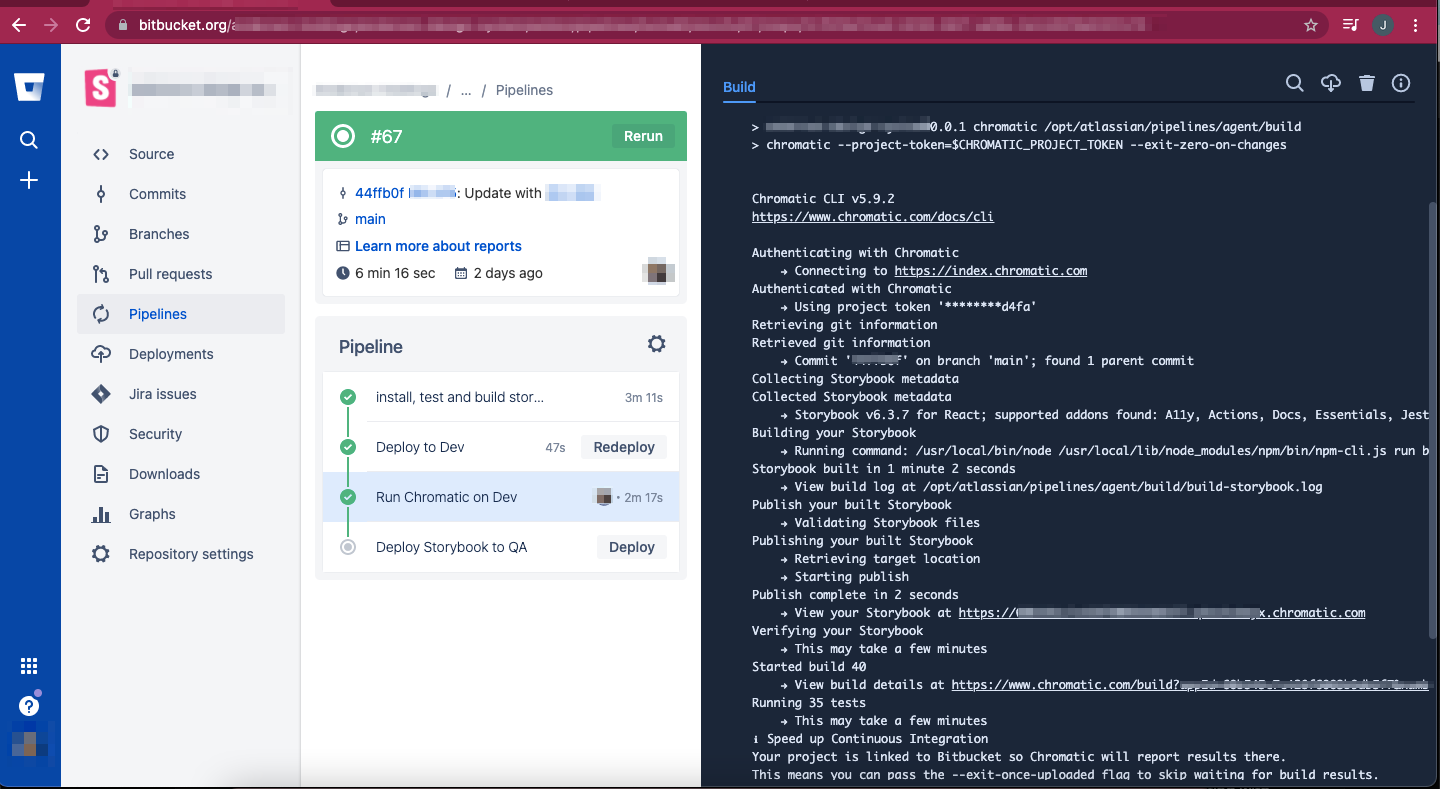
Task: Click browser back arrow
Action: (18, 25)
